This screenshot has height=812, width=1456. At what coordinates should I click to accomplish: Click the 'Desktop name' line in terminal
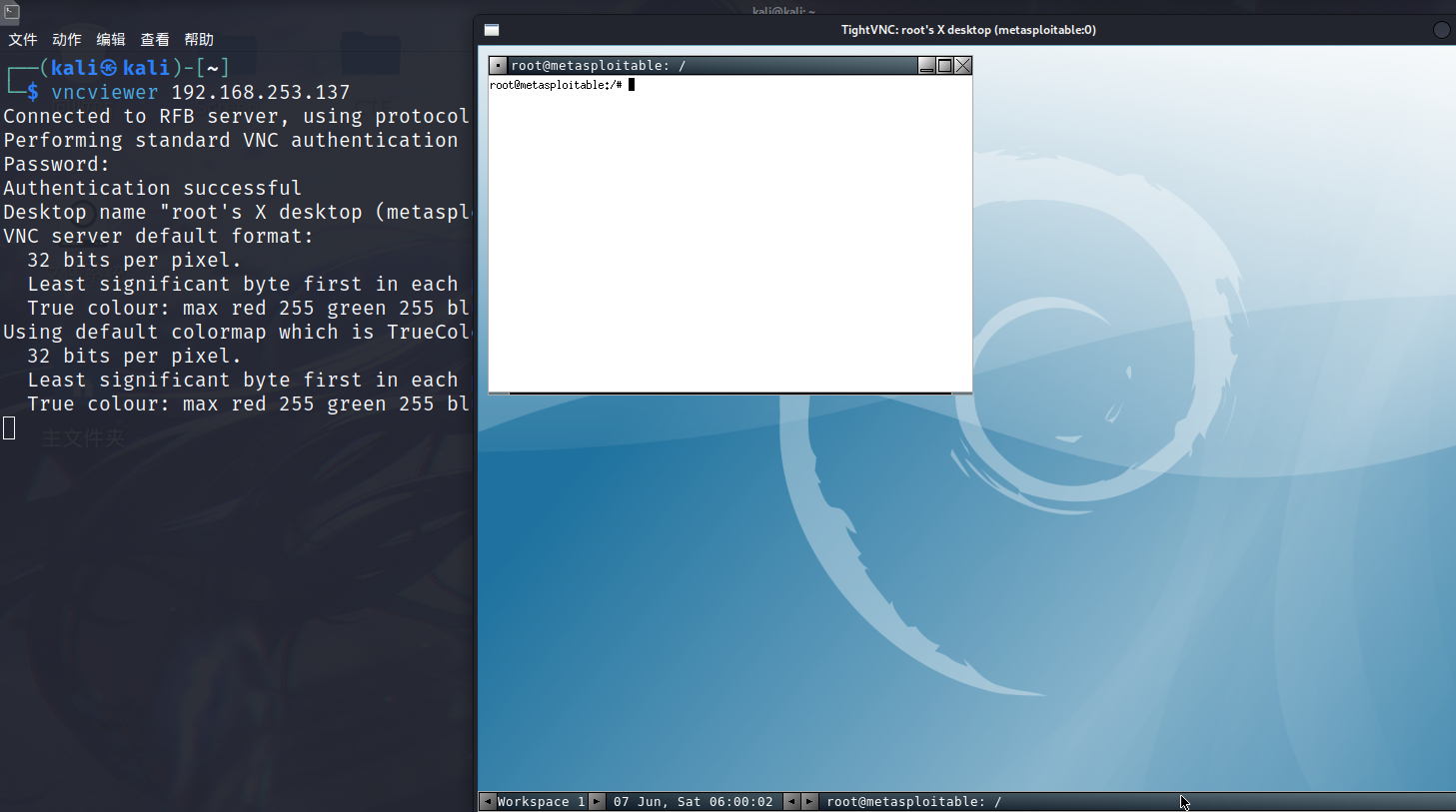pyautogui.click(x=237, y=213)
